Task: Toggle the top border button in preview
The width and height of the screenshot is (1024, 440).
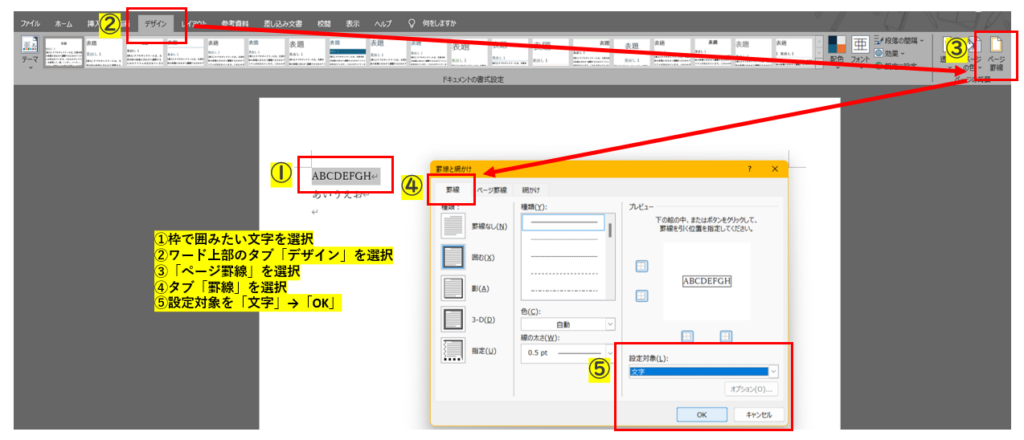Action: point(641,266)
